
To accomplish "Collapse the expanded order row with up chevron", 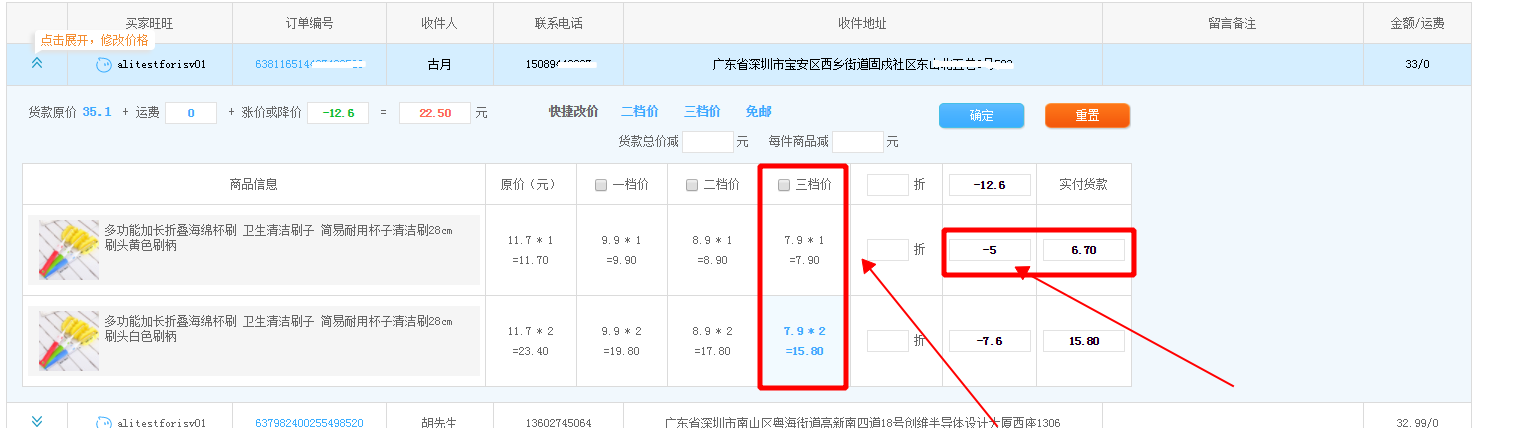I will coord(37,63).
